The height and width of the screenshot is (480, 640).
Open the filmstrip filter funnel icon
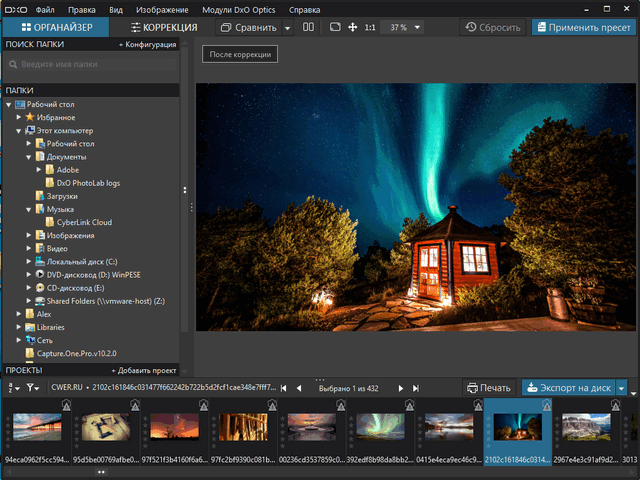click(x=32, y=387)
